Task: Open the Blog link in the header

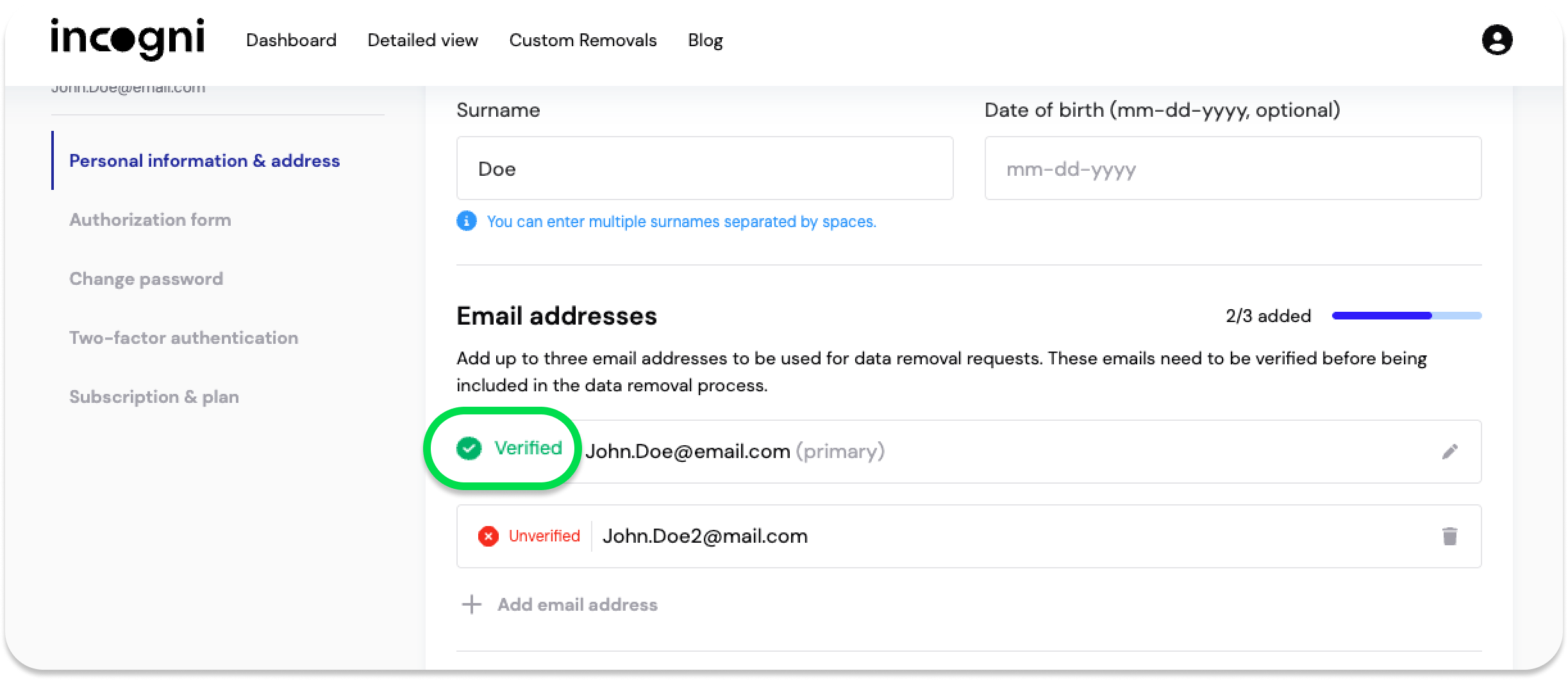Action: [x=705, y=40]
